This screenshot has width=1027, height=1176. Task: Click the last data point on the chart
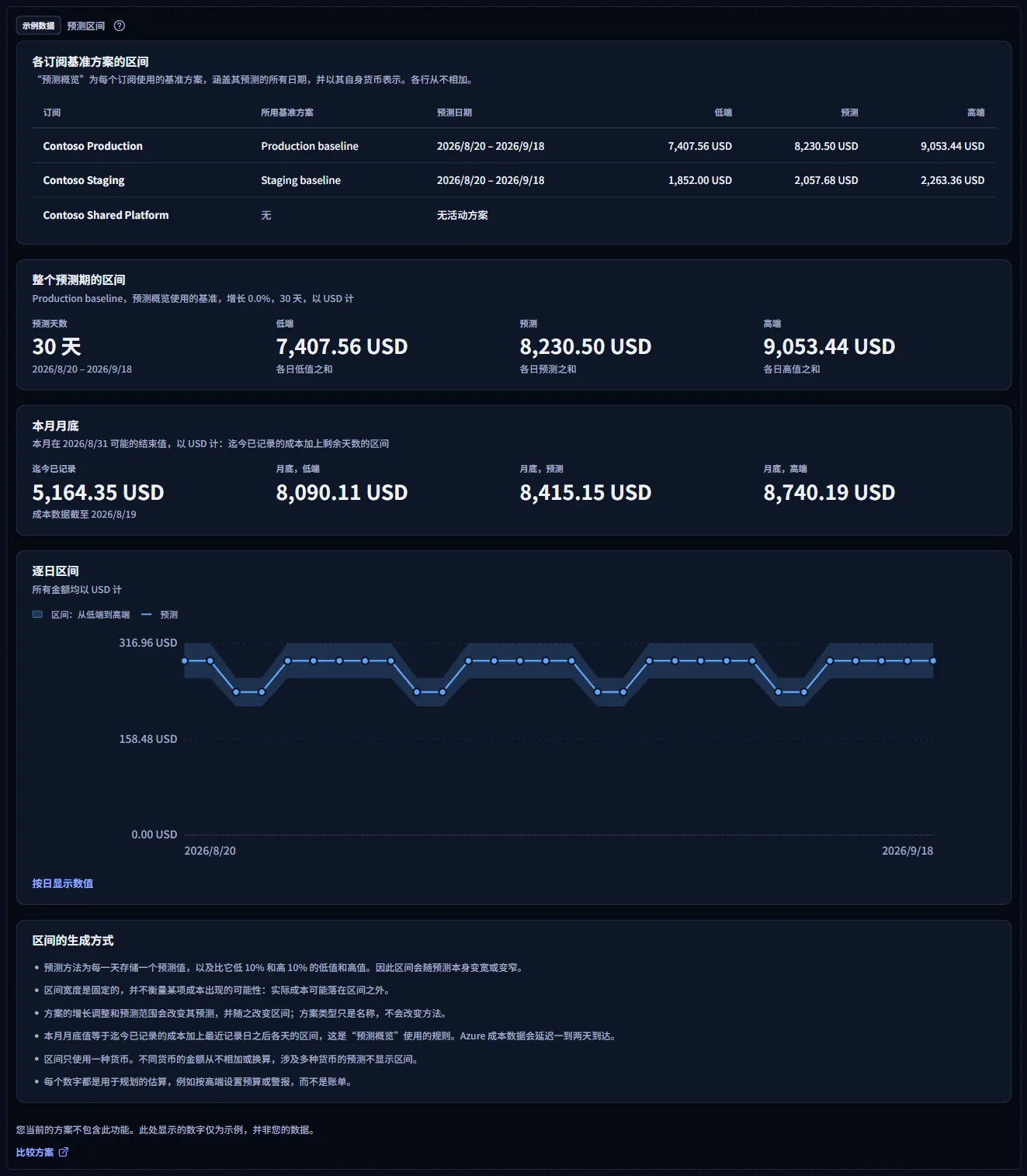coord(933,661)
